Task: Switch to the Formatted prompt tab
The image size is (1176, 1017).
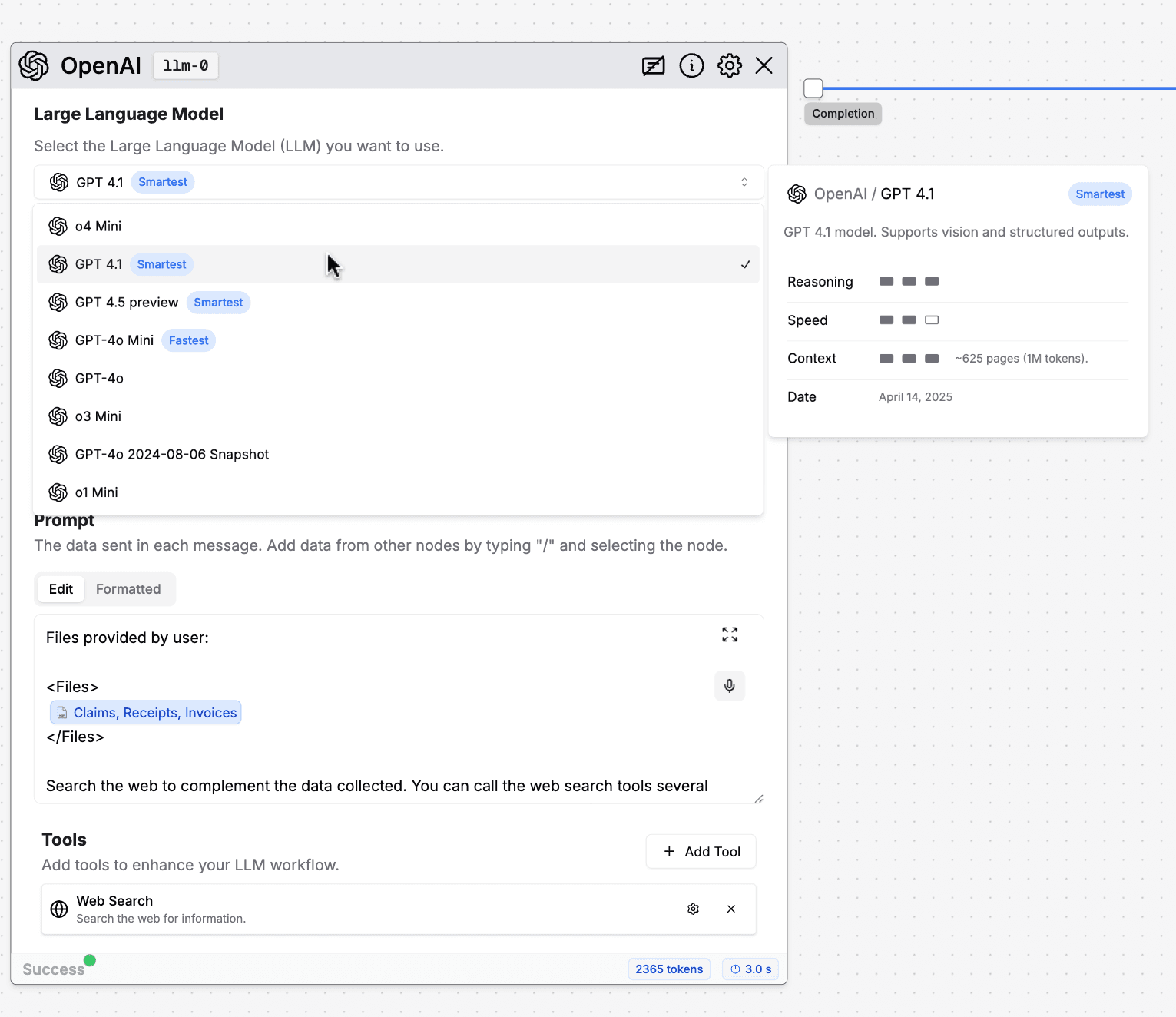Action: point(128,589)
